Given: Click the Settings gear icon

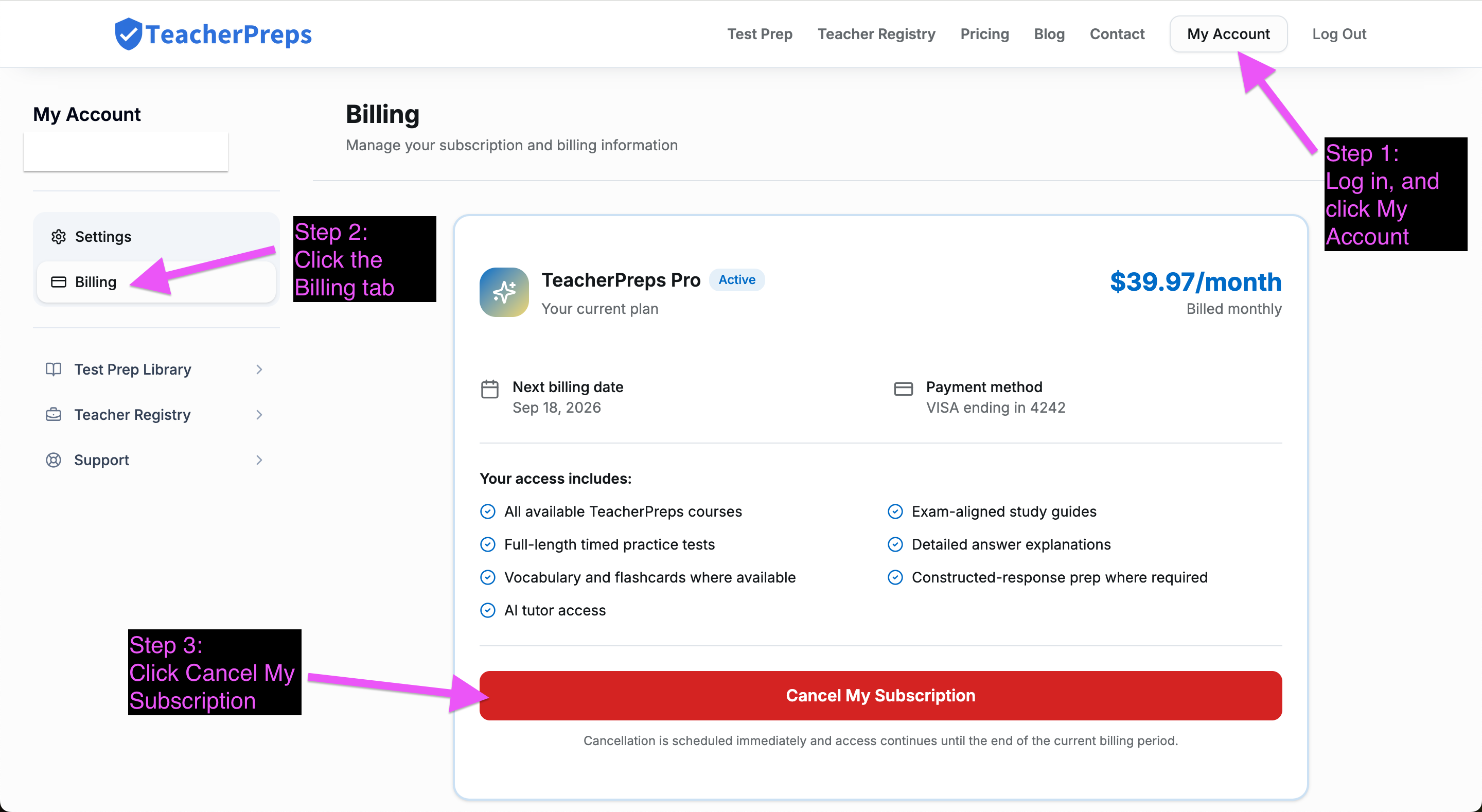Looking at the screenshot, I should coord(58,237).
